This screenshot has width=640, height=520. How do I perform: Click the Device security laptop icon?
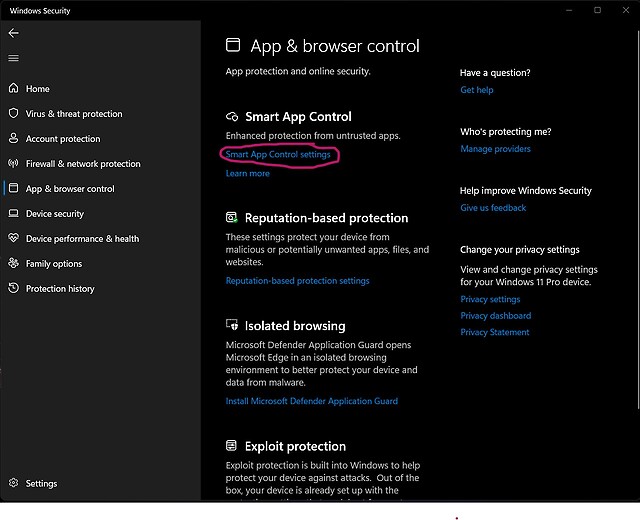[x=14, y=214]
